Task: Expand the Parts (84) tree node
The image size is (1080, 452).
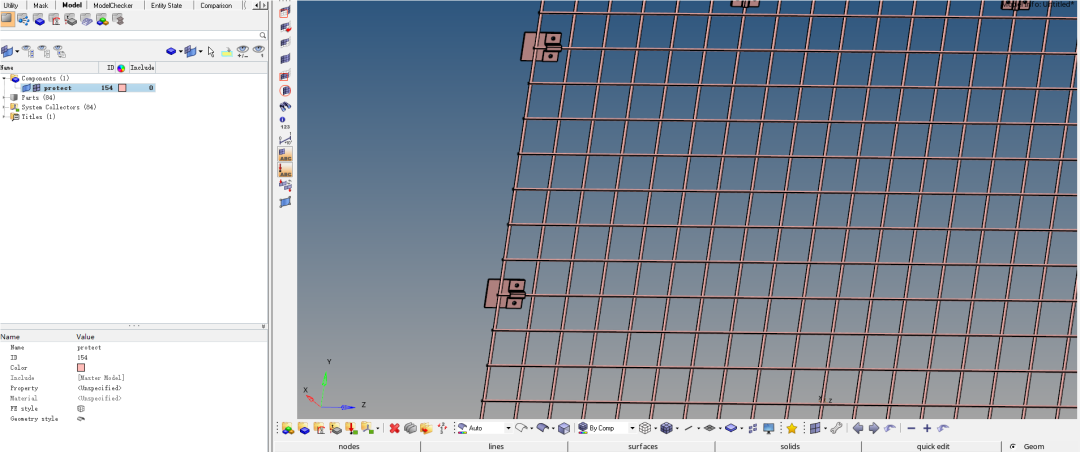Action: click(5, 98)
